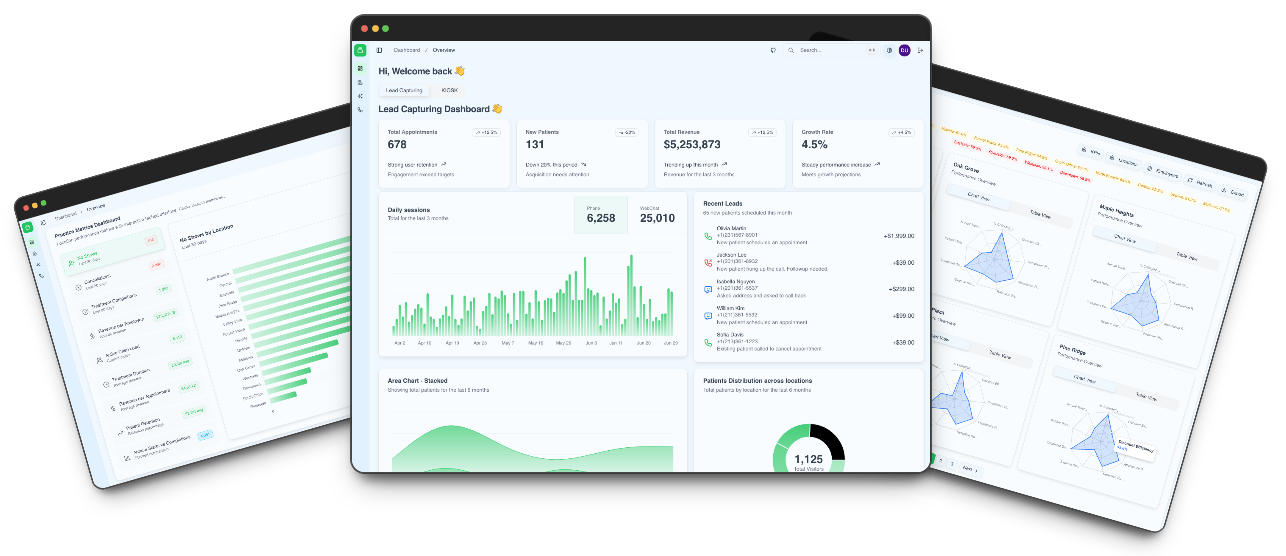The height and width of the screenshot is (556, 1286).
Task: Open the purple user avatar menu
Action: (904, 50)
